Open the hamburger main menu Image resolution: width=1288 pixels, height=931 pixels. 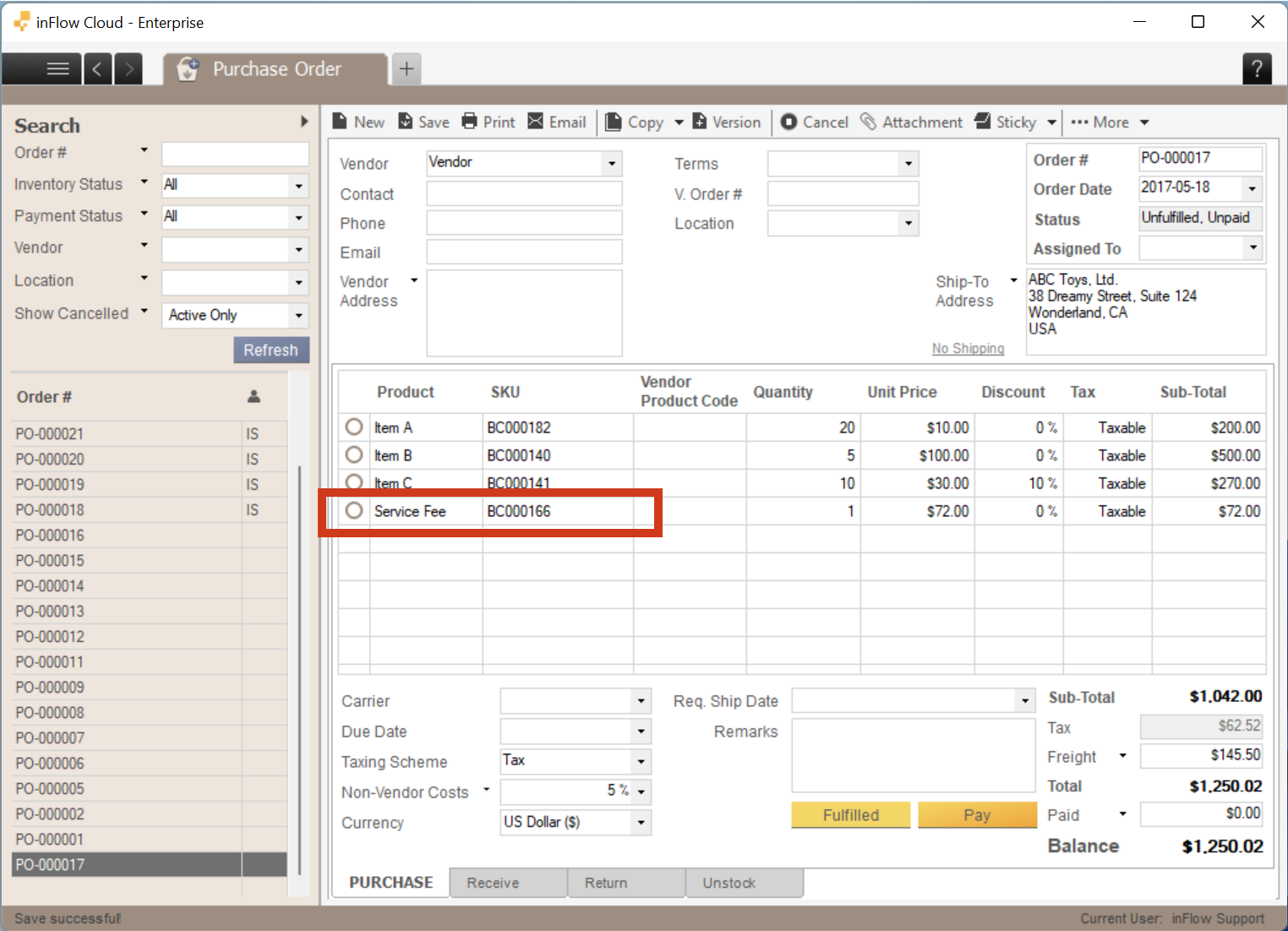pos(57,68)
